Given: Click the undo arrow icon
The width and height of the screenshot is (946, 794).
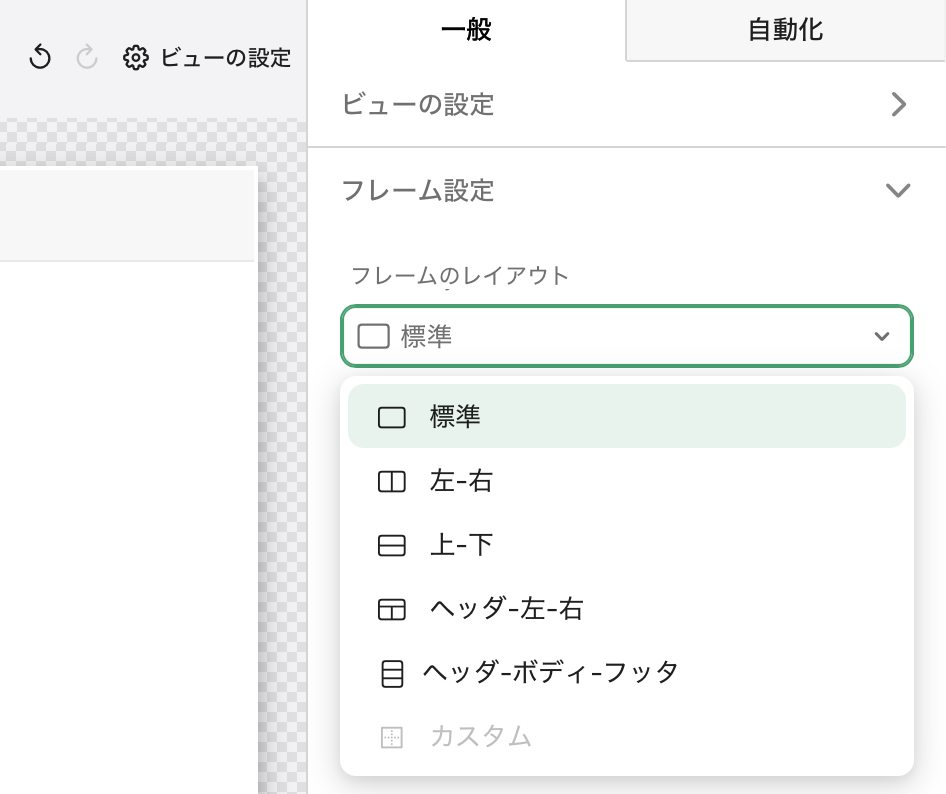Looking at the screenshot, I should 40,58.
